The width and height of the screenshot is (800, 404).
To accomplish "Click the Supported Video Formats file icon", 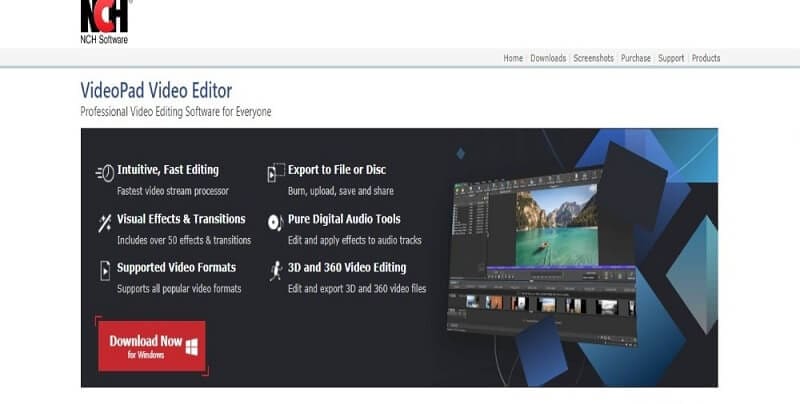I will click(x=105, y=270).
